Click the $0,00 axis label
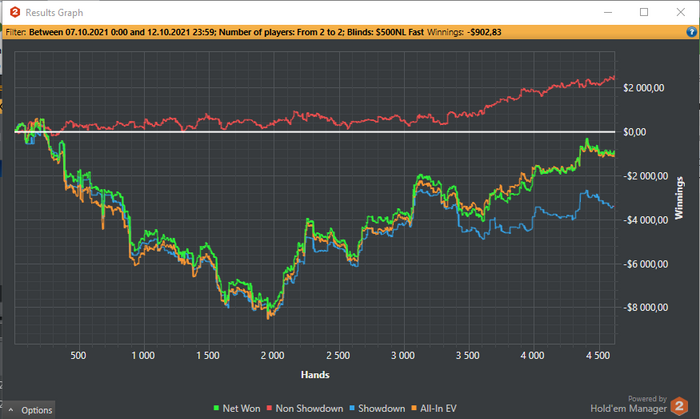The width and height of the screenshot is (700, 419). 634,132
